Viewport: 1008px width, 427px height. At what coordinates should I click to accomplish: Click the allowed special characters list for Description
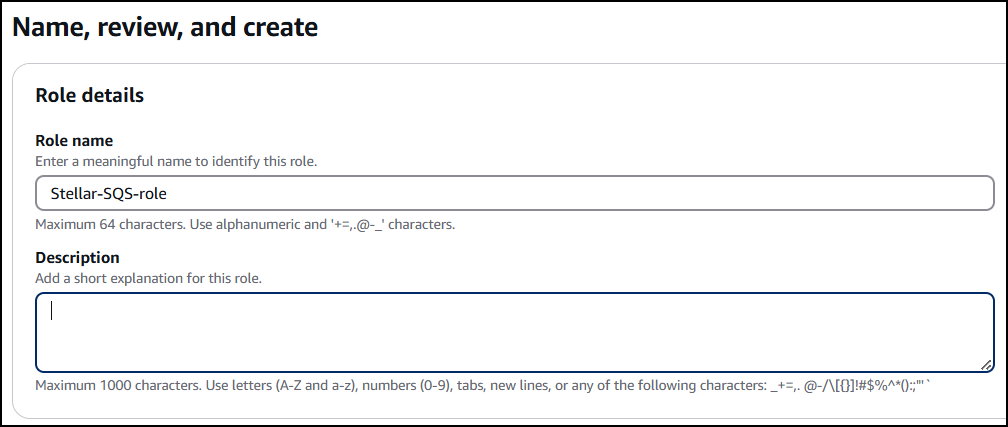coord(841,385)
